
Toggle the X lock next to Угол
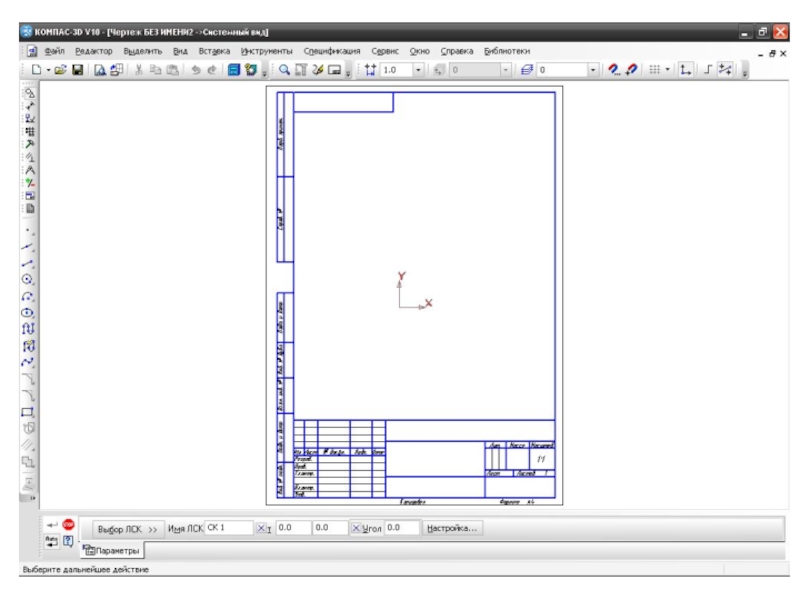pyautogui.click(x=356, y=528)
